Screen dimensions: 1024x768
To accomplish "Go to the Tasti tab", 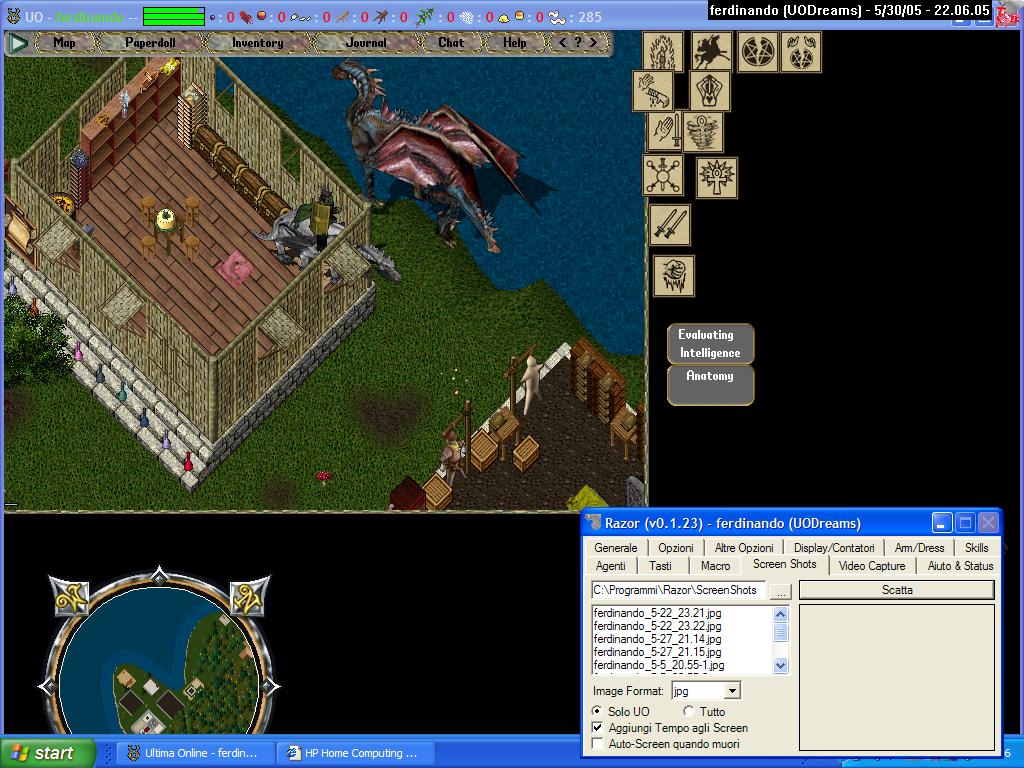I will coord(660,566).
